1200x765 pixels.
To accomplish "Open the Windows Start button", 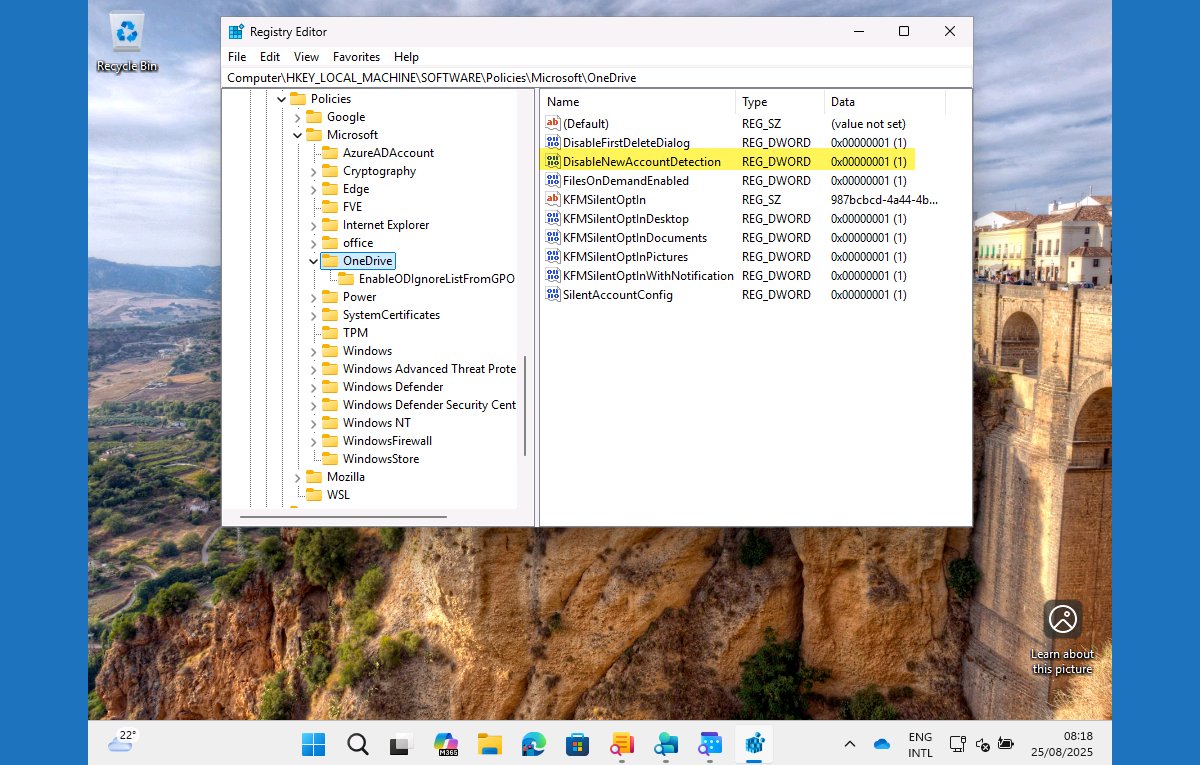I will point(313,744).
